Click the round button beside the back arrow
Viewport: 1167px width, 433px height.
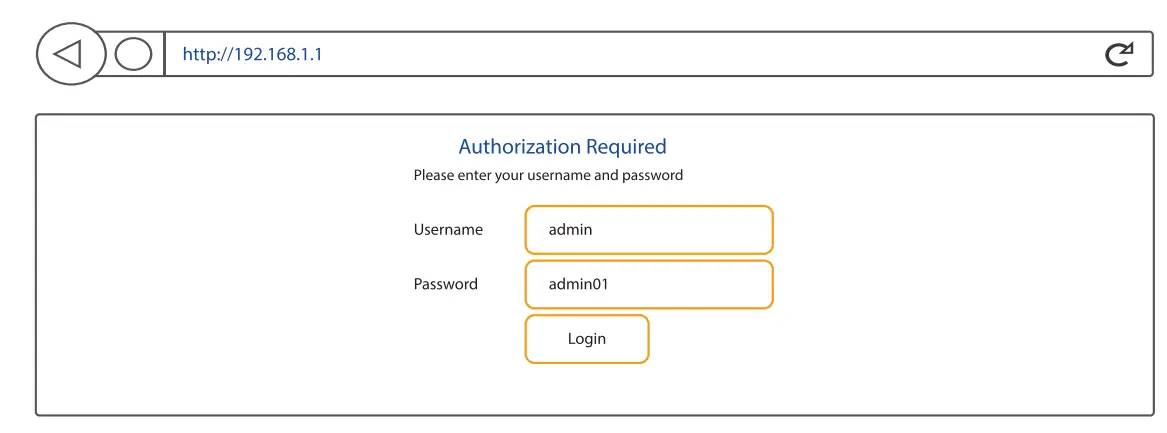click(x=133, y=54)
